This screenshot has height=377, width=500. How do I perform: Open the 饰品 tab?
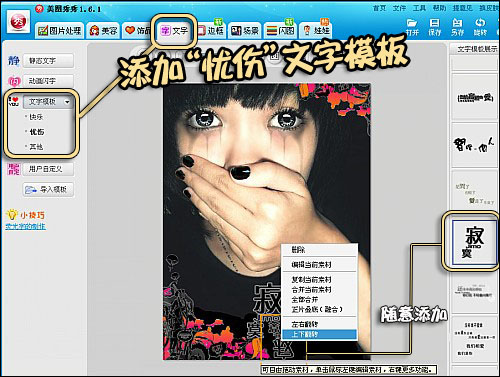click(x=137, y=31)
